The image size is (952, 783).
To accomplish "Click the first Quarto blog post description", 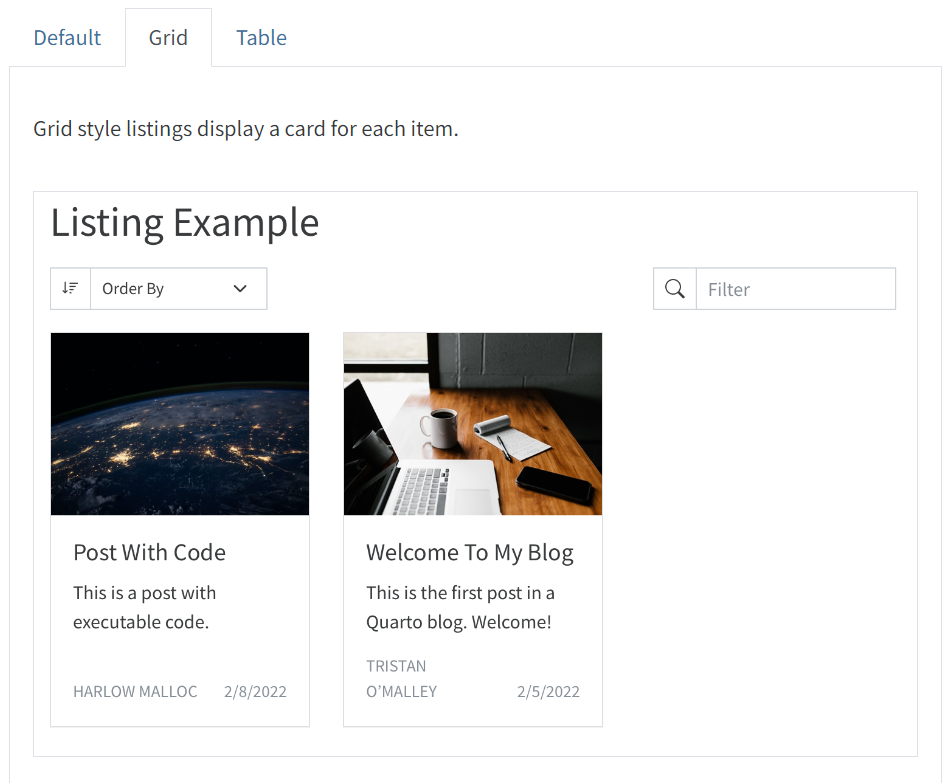I will (x=460, y=607).
